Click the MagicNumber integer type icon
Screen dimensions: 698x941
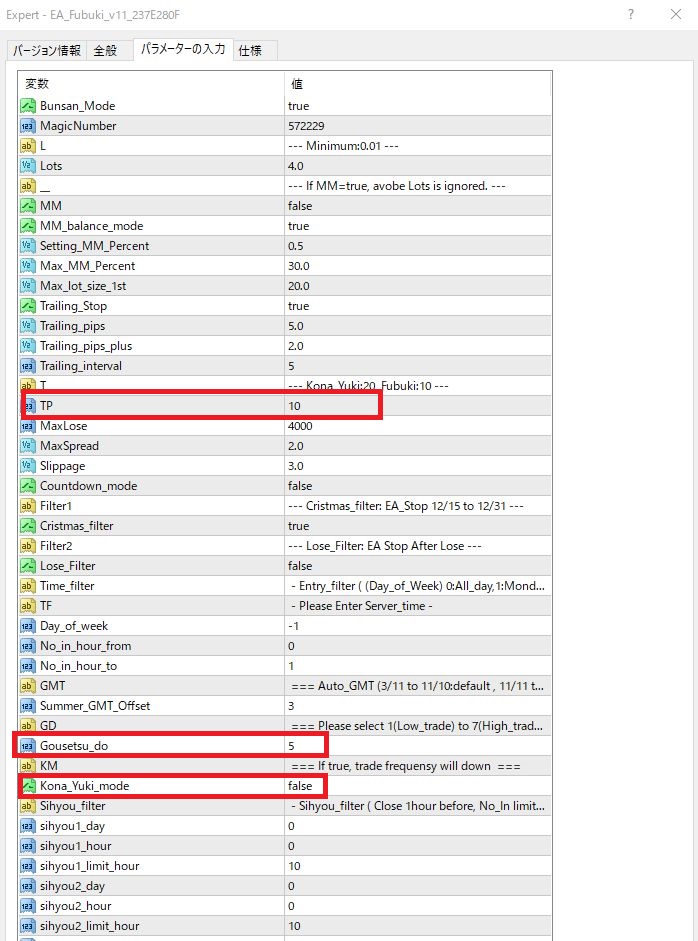tap(28, 126)
